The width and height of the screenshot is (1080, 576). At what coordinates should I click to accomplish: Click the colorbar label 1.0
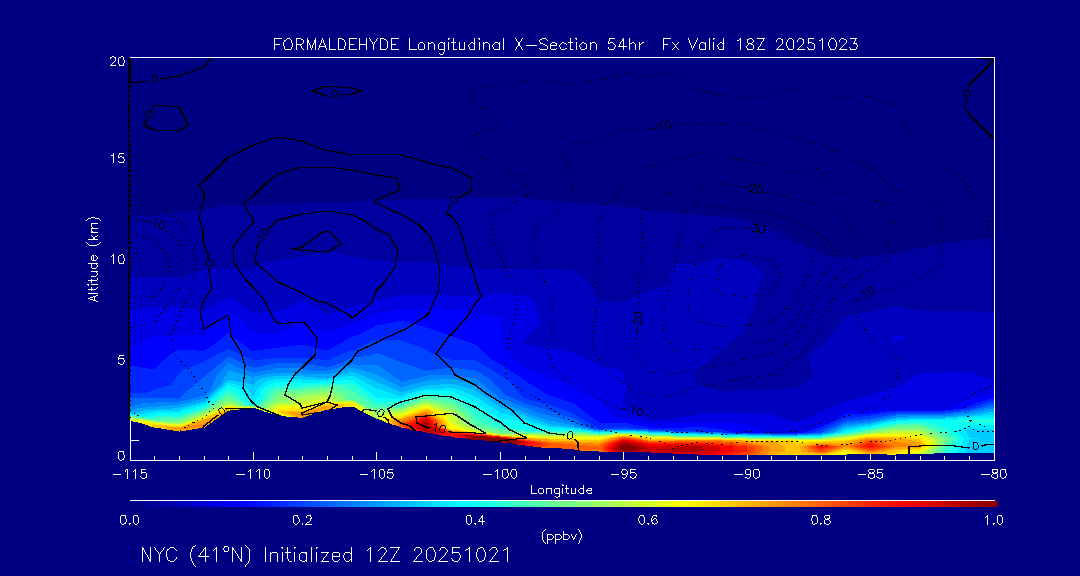994,520
